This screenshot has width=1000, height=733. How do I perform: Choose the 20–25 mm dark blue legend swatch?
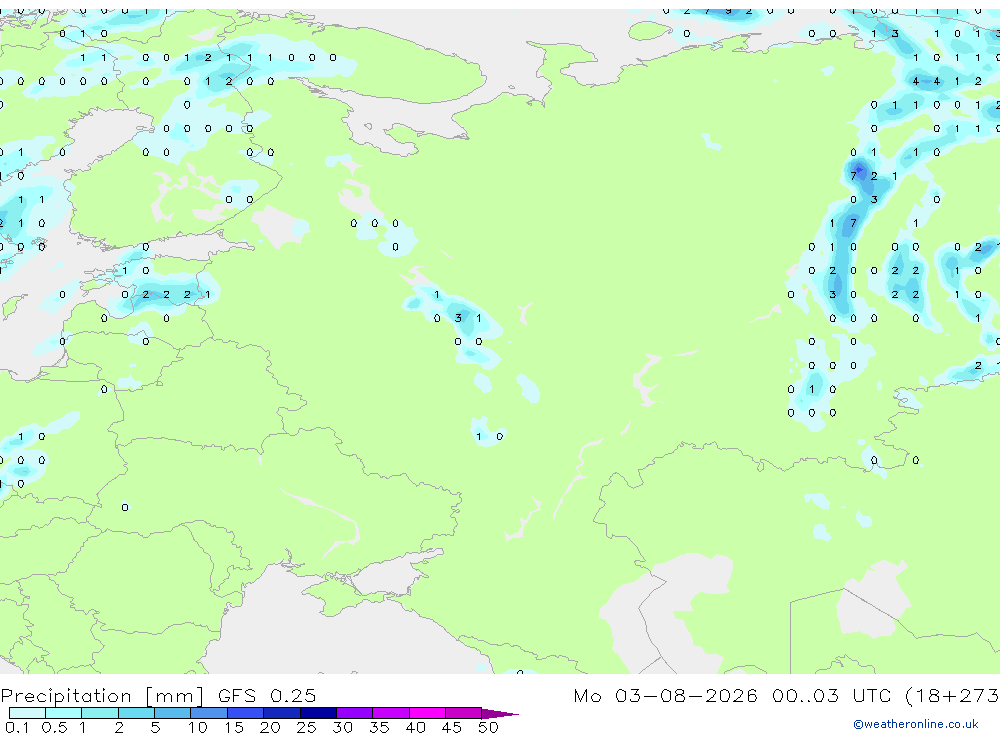(x=281, y=713)
